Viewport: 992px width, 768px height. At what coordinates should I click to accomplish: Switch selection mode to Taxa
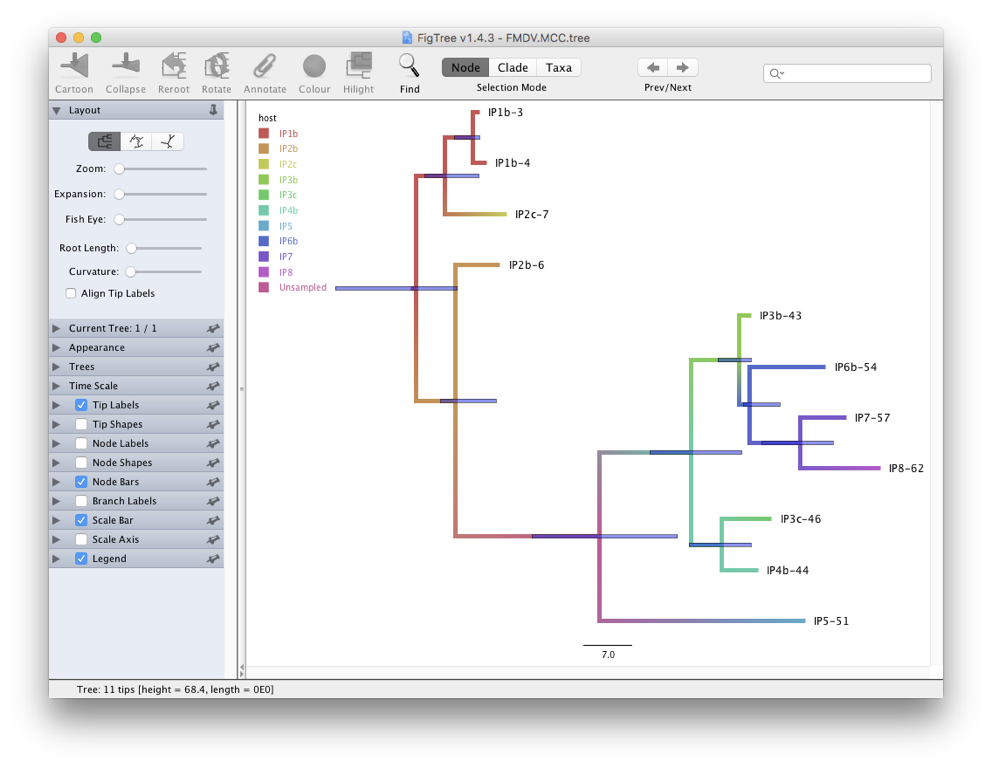(x=558, y=68)
